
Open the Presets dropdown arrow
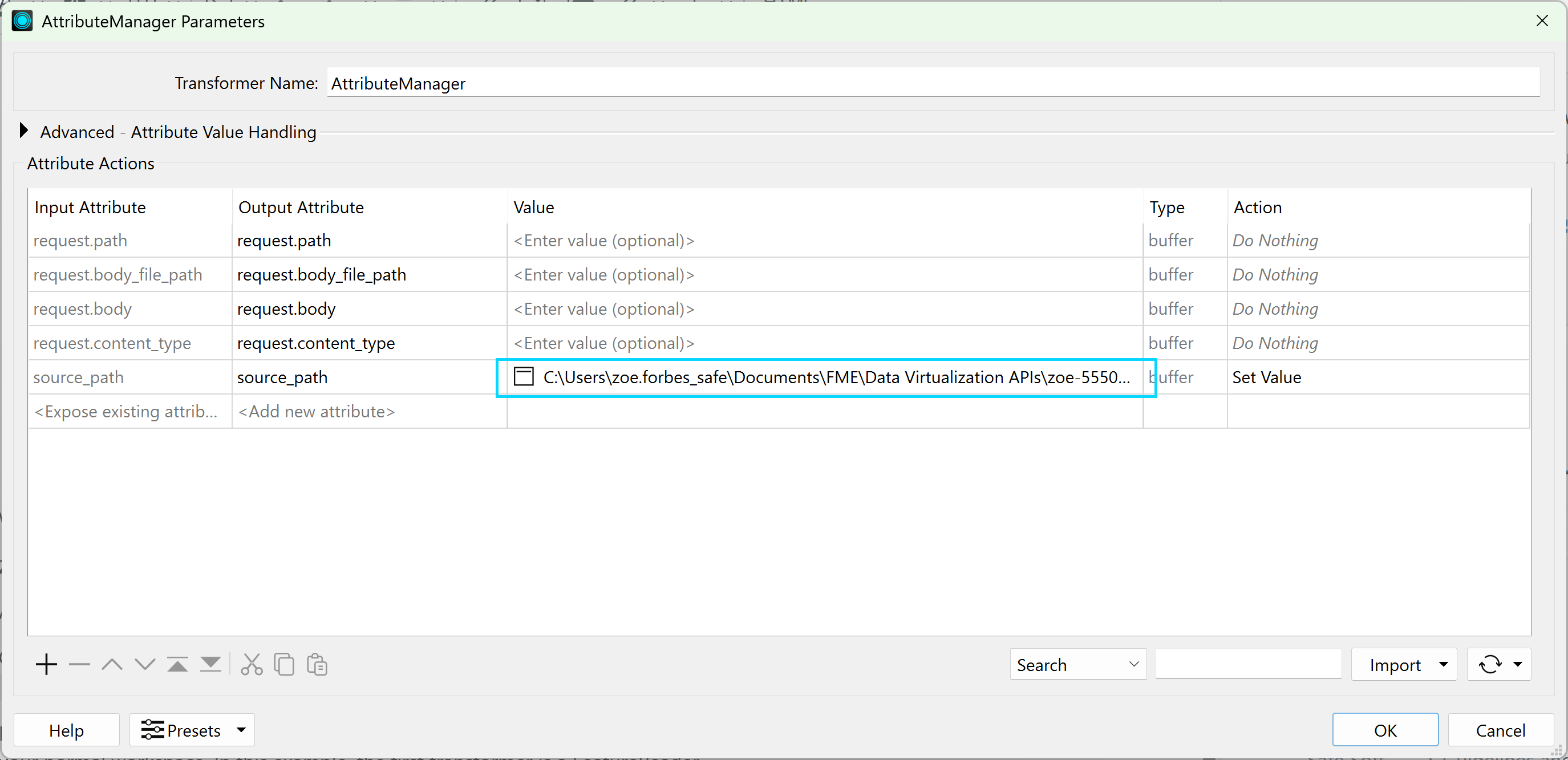[x=242, y=730]
